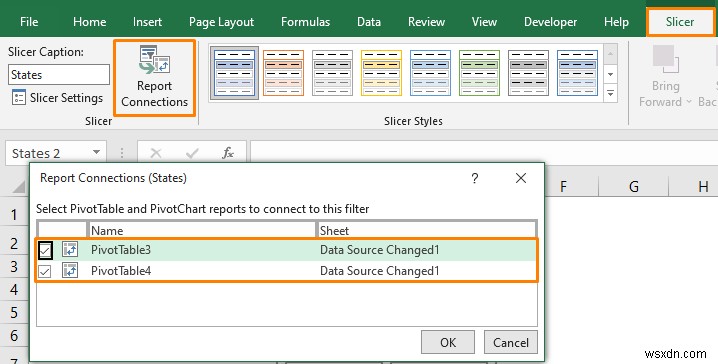Click the Slicer Caption input field
The height and width of the screenshot is (364, 718).
(x=59, y=74)
